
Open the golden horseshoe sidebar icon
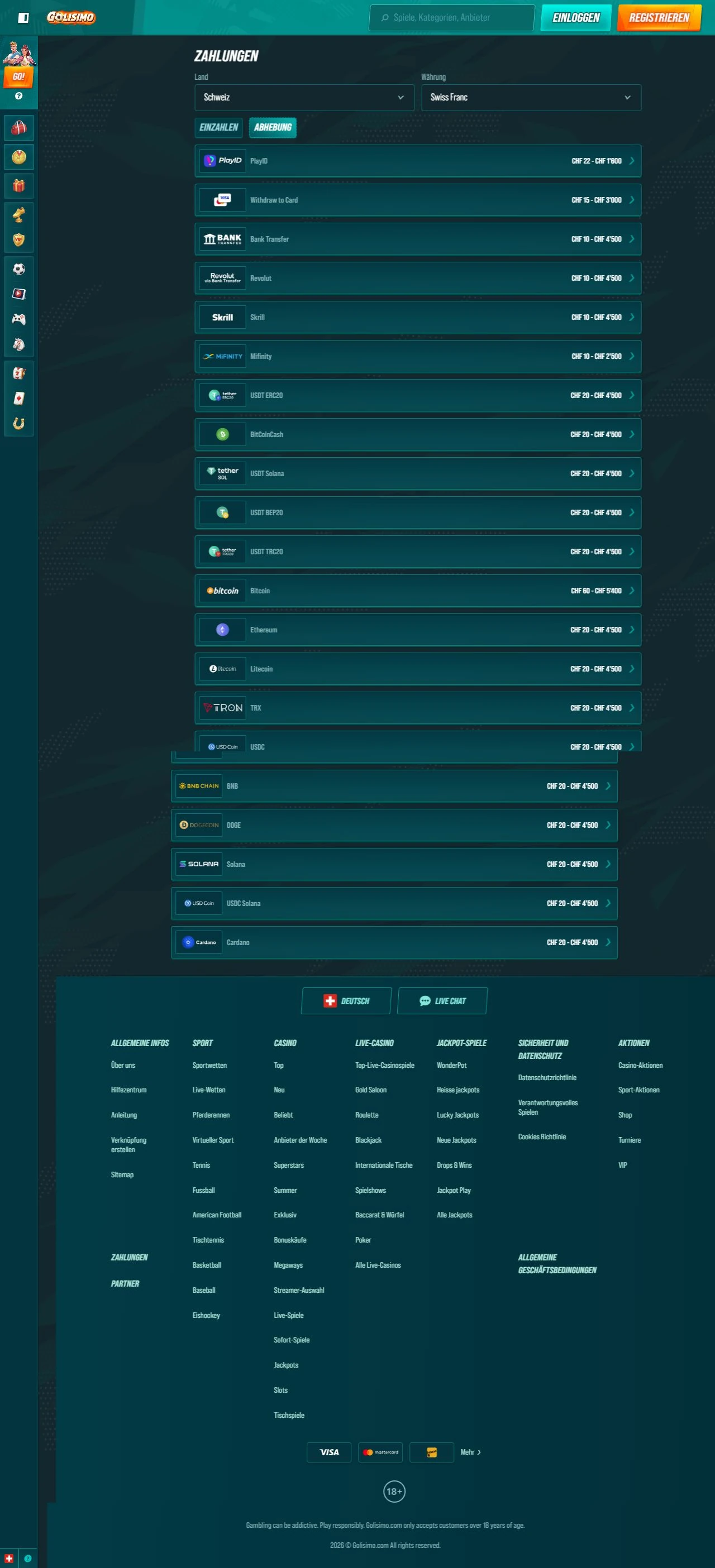19,424
